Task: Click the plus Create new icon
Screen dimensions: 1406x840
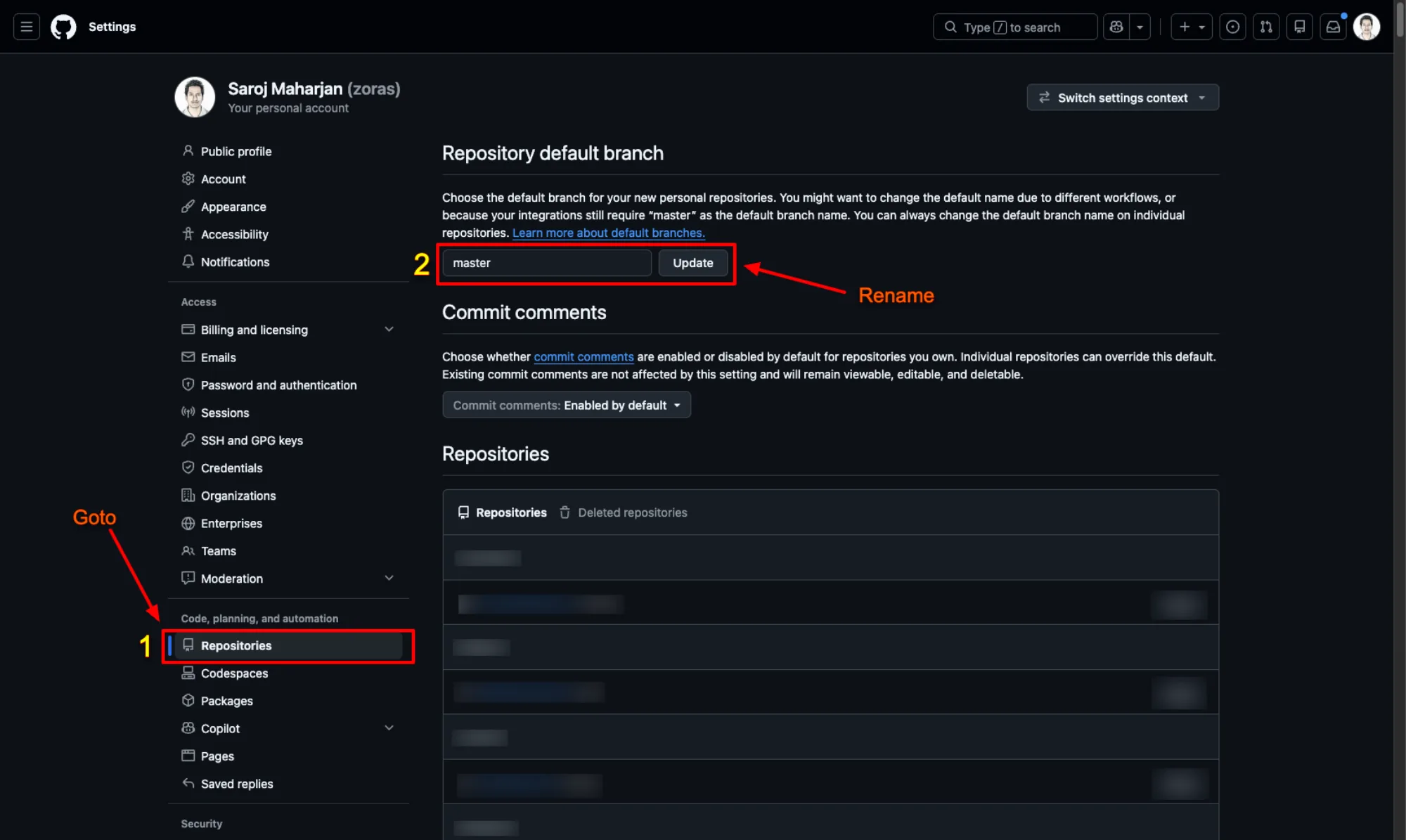Action: (x=1192, y=27)
